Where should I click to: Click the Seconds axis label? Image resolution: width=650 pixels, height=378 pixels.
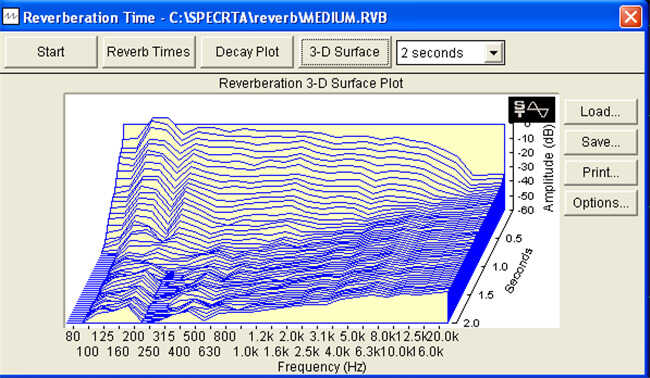518,271
